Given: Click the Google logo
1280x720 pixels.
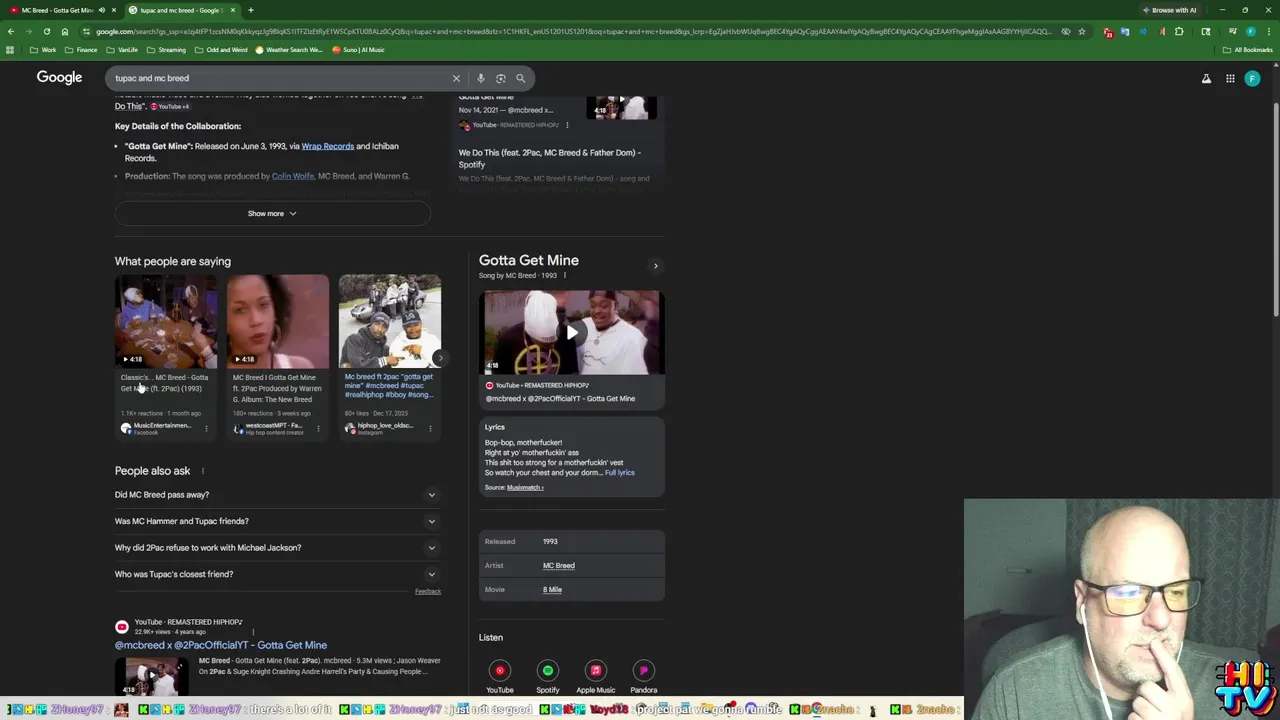Looking at the screenshot, I should [x=59, y=77].
